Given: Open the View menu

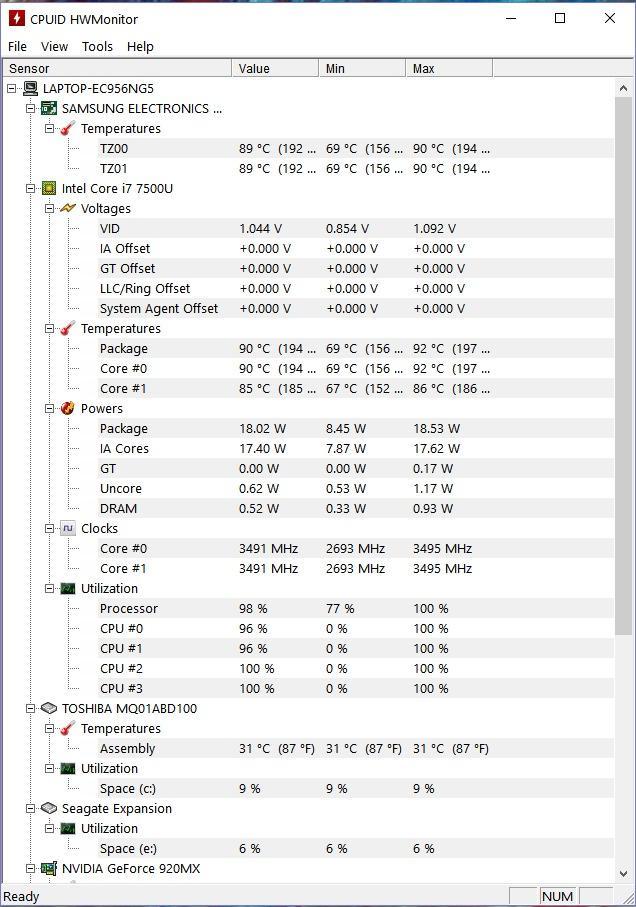Looking at the screenshot, I should 54,46.
